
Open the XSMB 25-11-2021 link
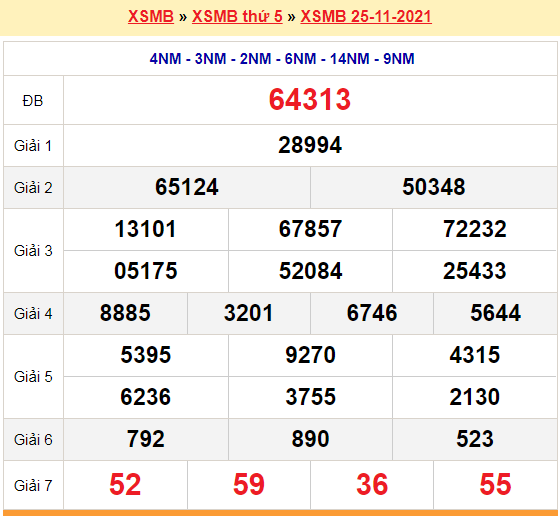pyautogui.click(x=366, y=16)
